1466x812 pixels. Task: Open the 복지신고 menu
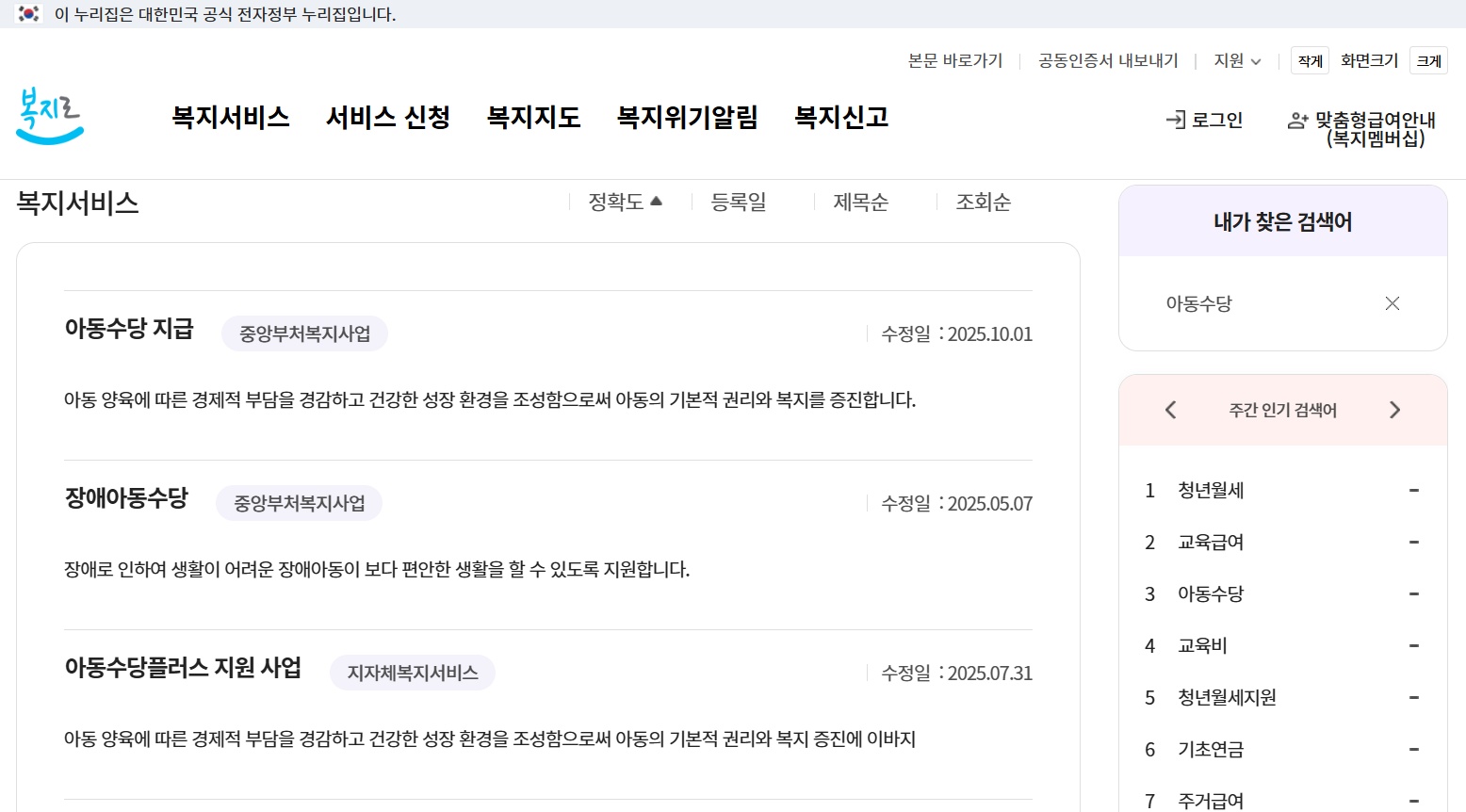point(841,117)
